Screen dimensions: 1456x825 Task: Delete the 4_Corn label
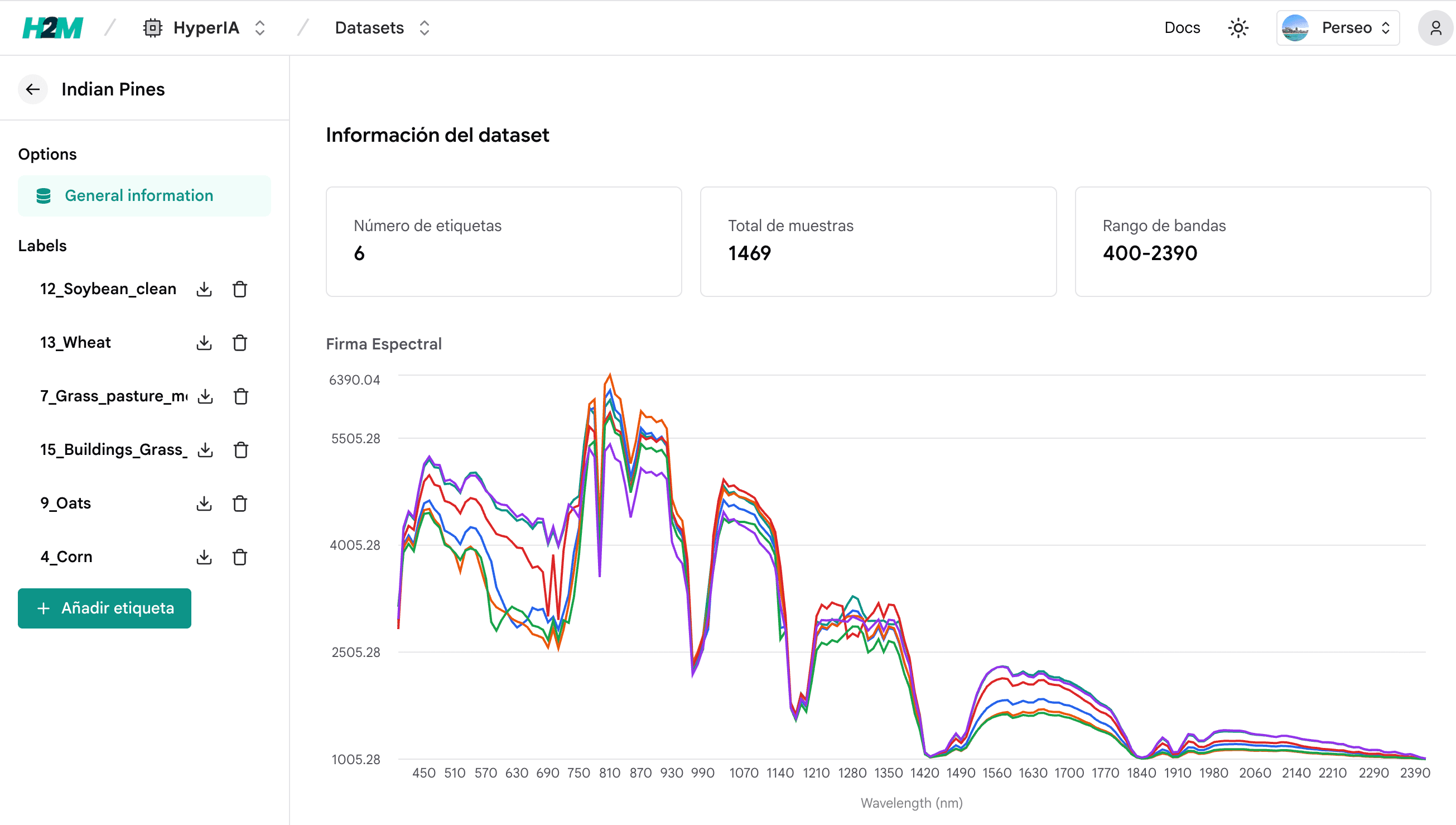tap(239, 557)
